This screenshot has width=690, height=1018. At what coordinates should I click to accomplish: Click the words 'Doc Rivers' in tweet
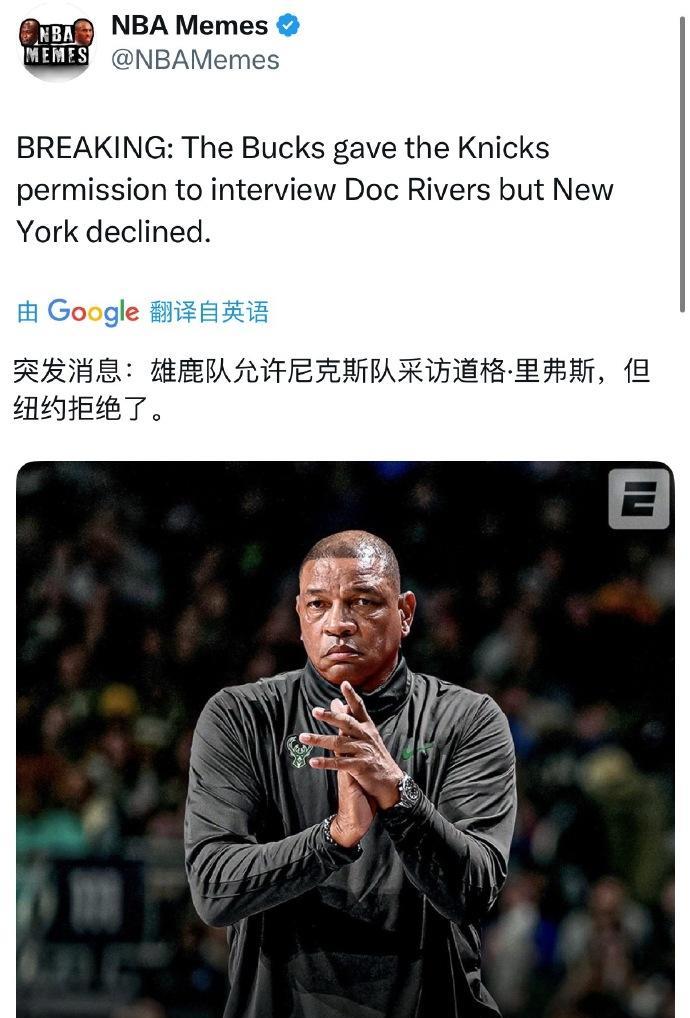click(418, 190)
